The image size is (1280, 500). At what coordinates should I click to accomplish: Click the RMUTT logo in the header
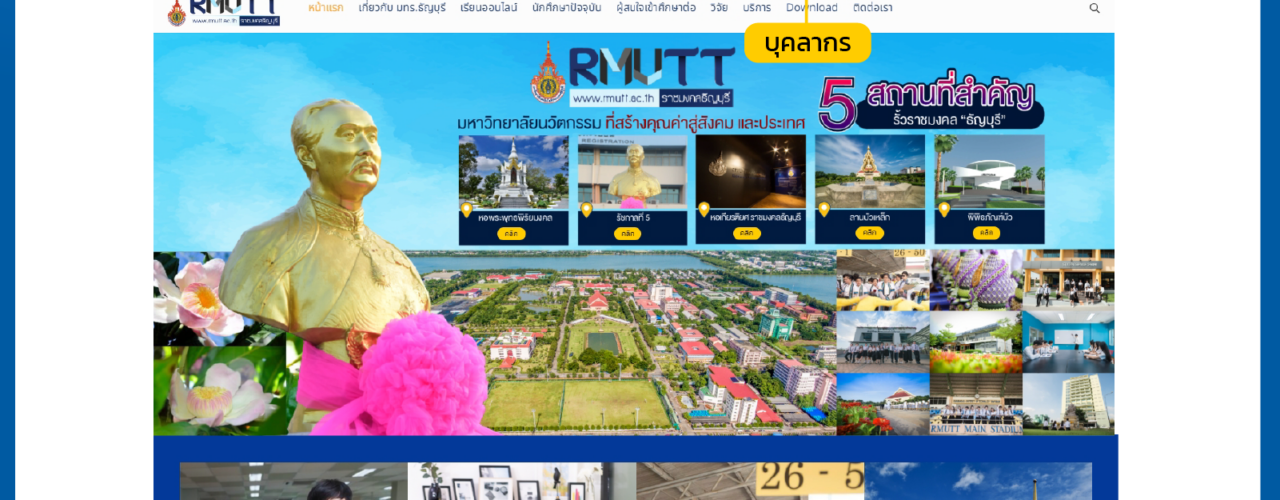pyautogui.click(x=224, y=11)
